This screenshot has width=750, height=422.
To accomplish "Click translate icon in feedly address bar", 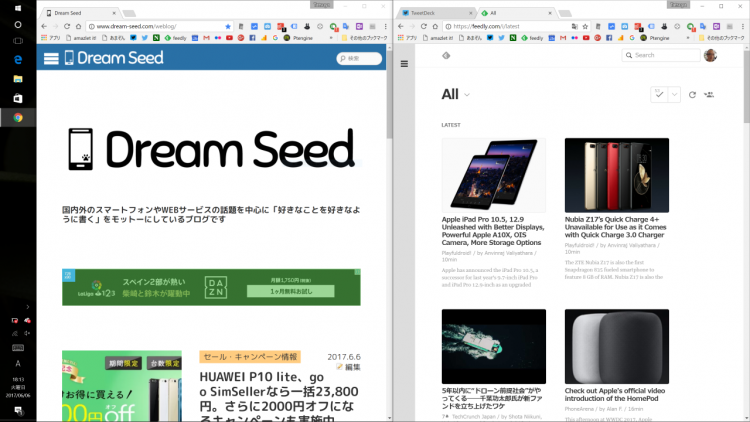I will pos(574,26).
